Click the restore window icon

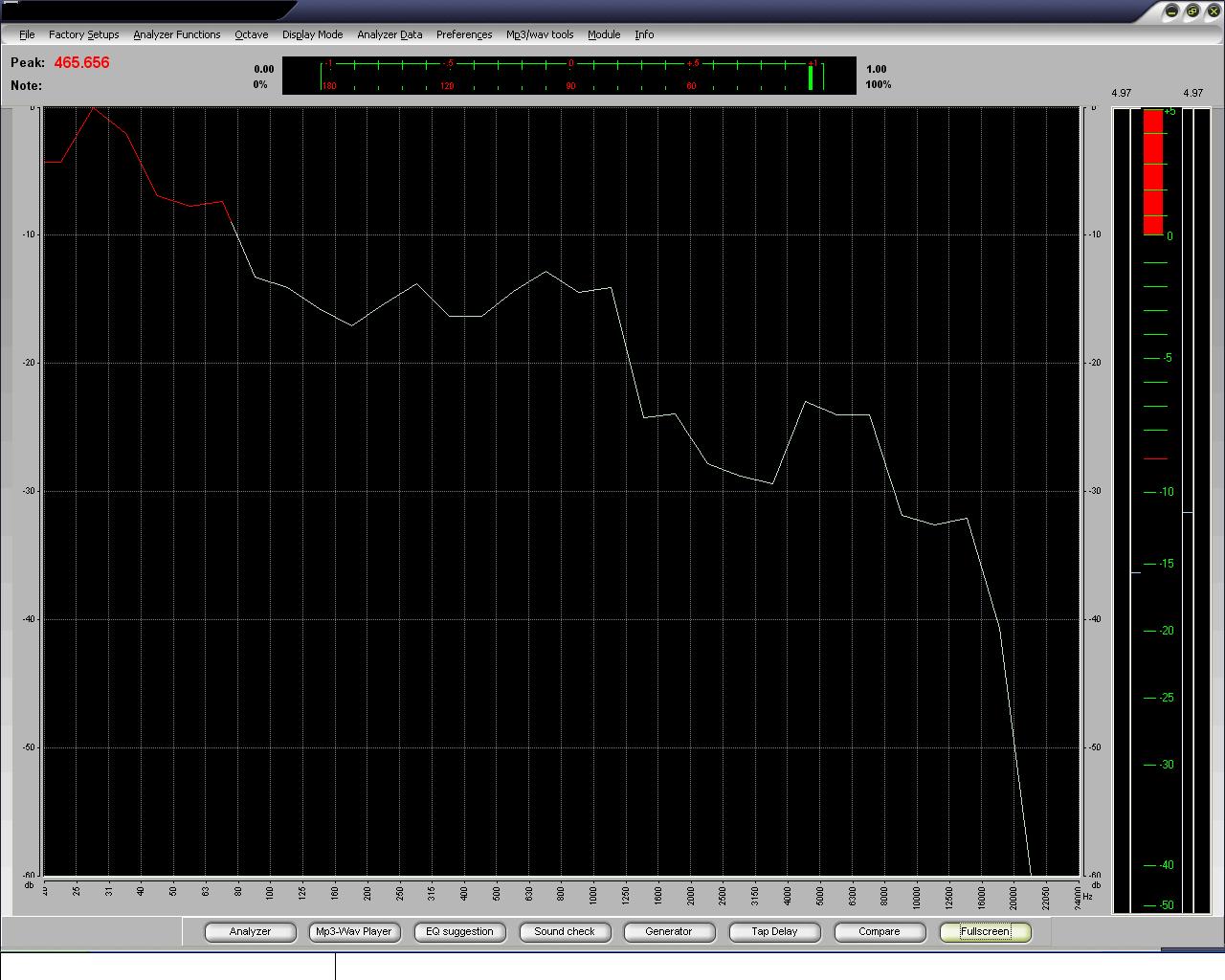point(1192,11)
